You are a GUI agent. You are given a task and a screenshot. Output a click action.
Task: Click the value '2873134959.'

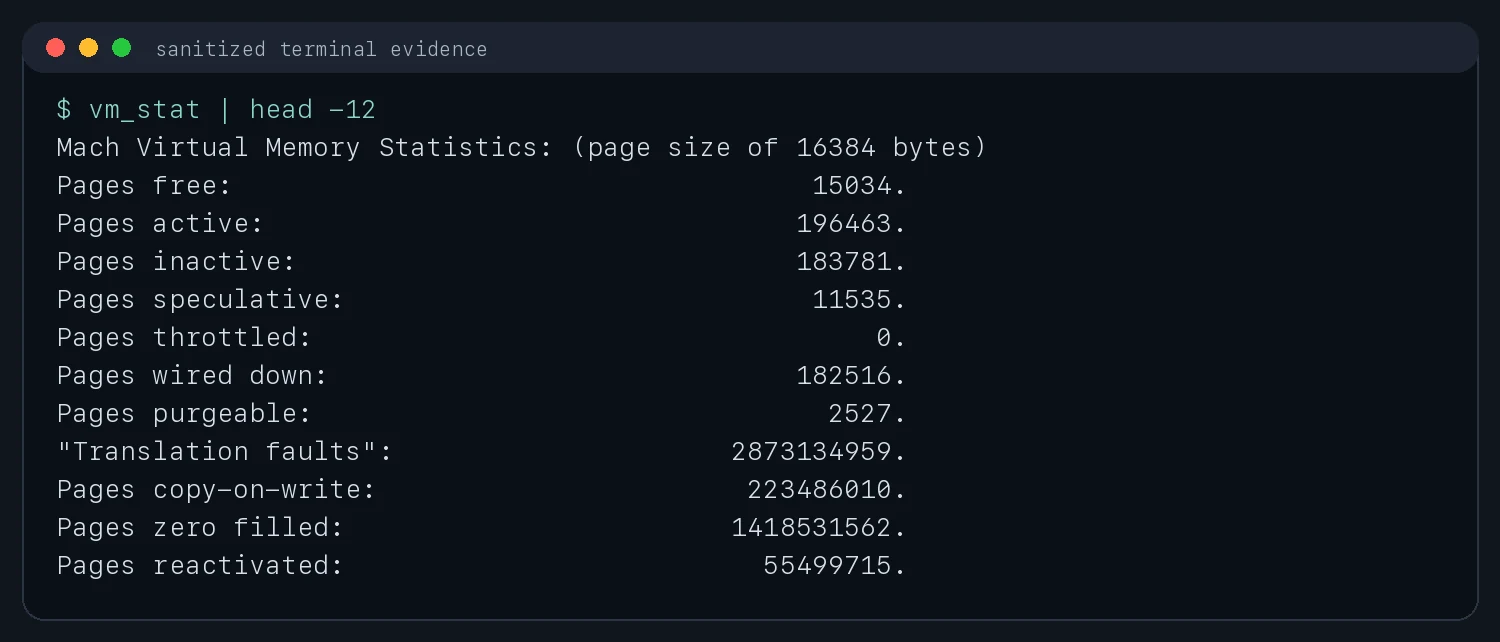click(x=819, y=452)
